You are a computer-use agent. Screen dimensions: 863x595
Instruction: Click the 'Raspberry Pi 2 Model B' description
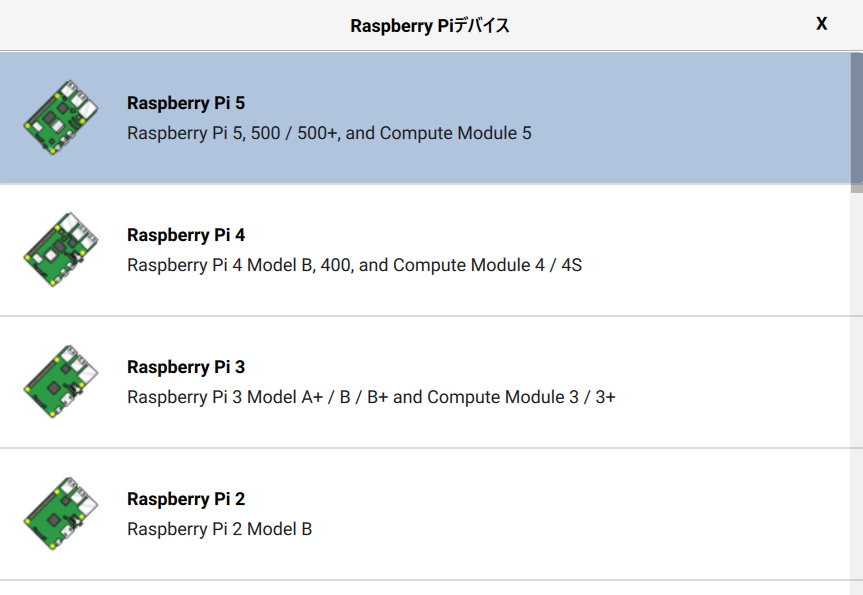(219, 529)
